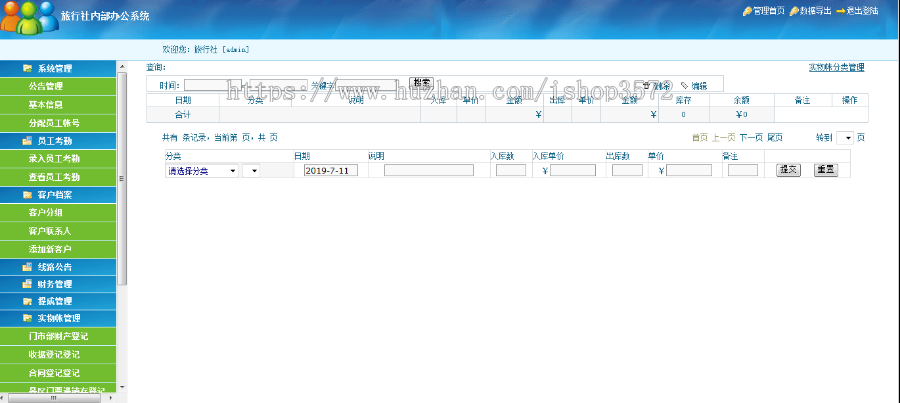Click the 上一页 pagination link
The image size is (900, 403).
point(723,138)
